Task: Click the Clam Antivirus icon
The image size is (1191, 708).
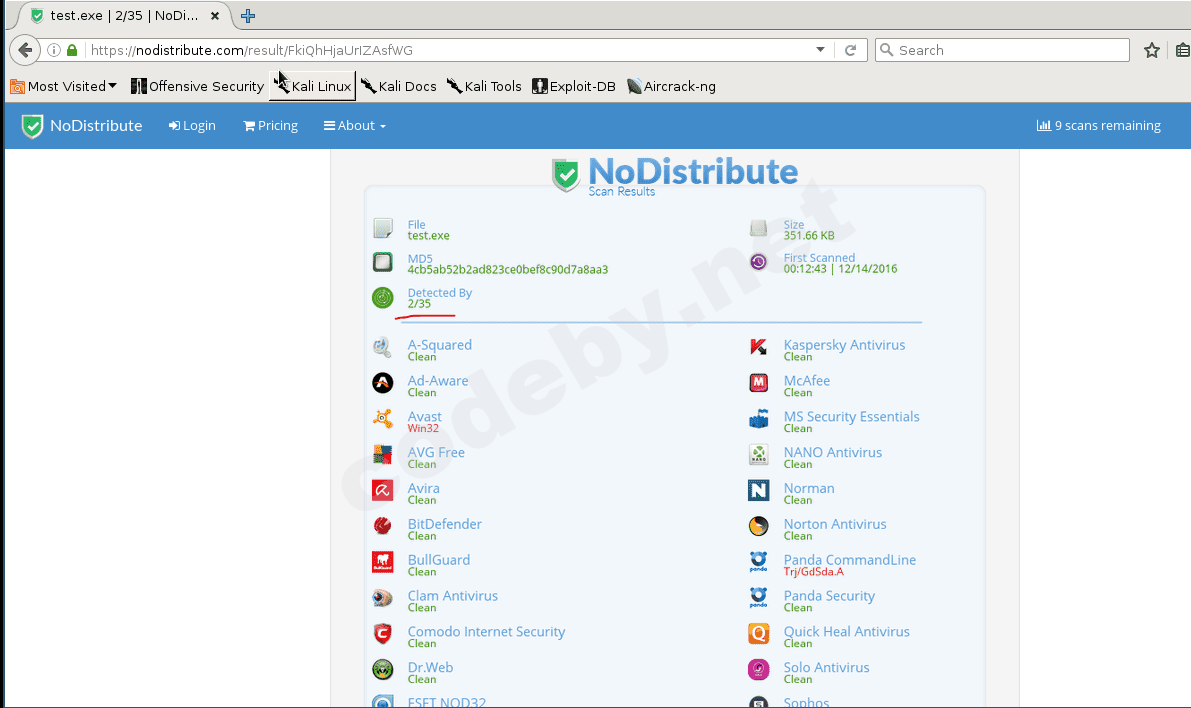Action: click(x=383, y=599)
